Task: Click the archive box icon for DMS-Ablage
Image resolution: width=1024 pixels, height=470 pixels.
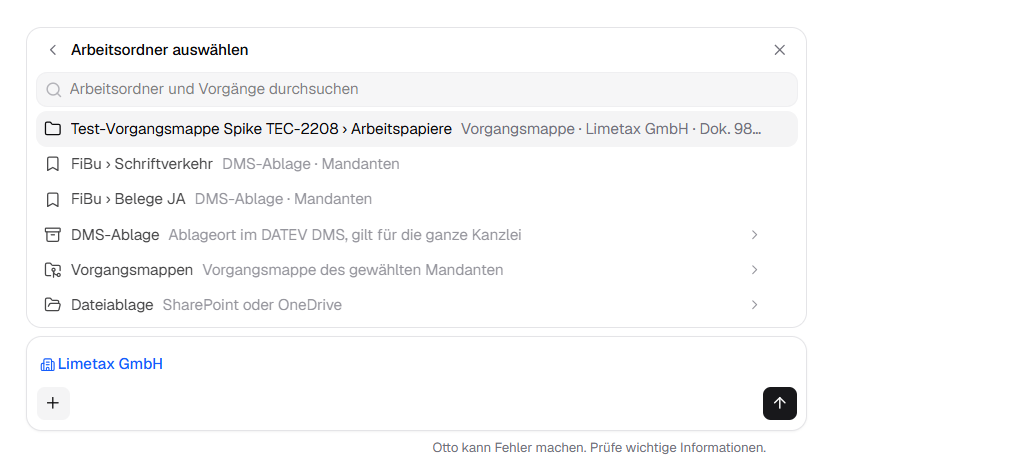Action: pyautogui.click(x=53, y=234)
